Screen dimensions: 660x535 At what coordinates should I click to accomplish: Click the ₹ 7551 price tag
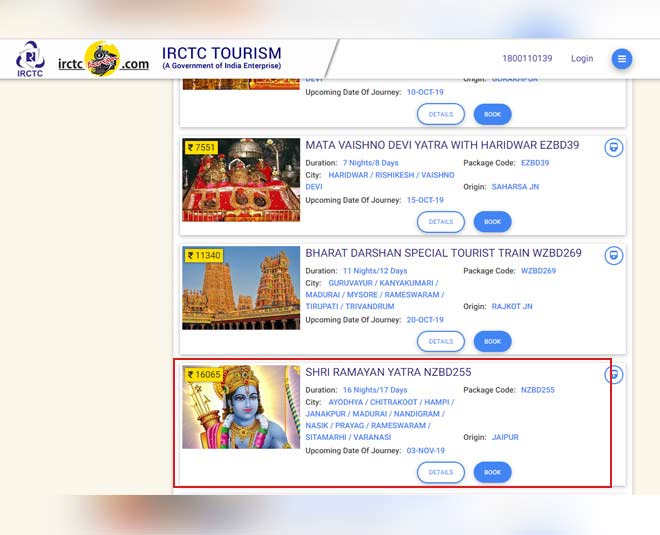(x=201, y=147)
